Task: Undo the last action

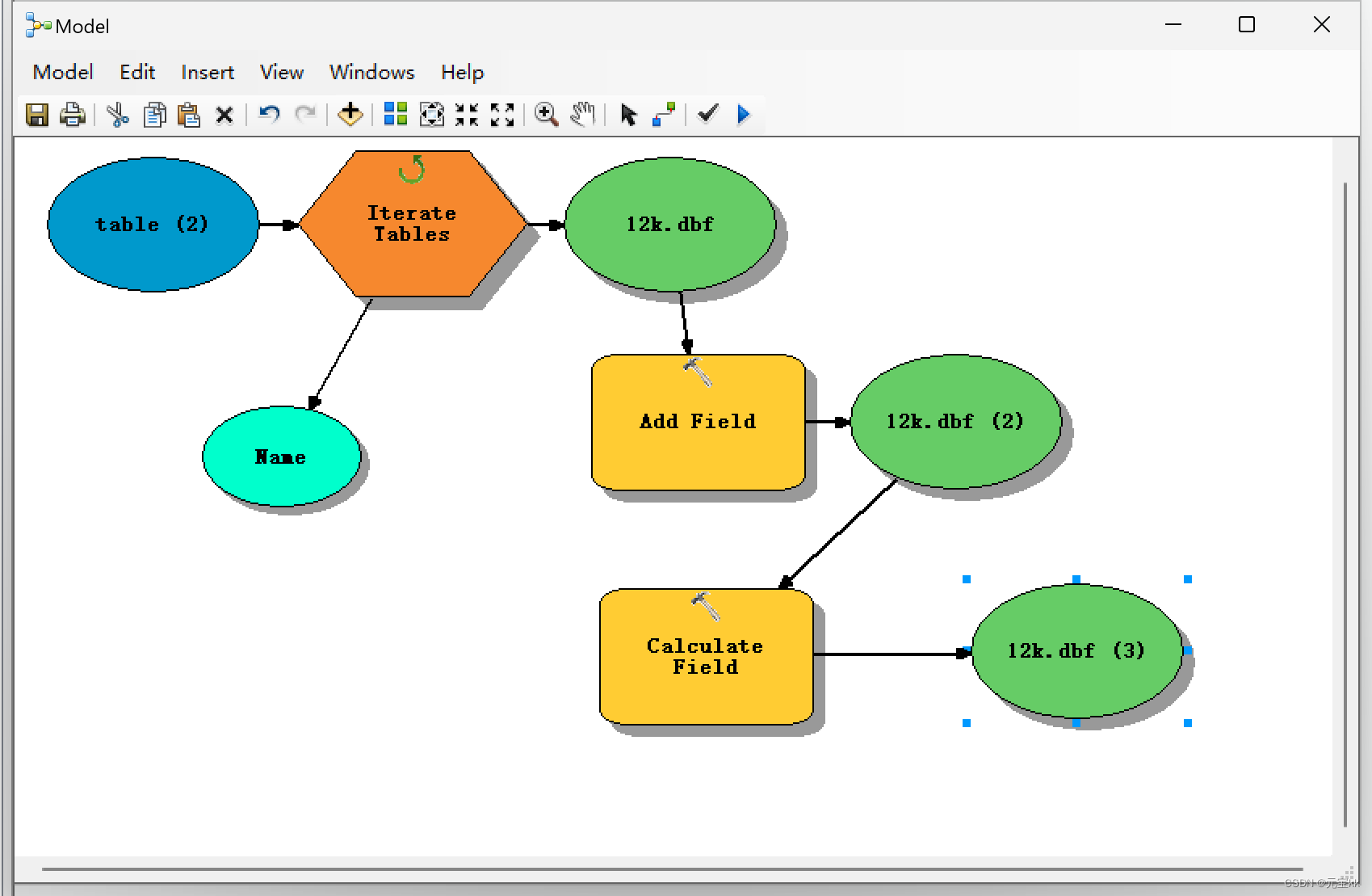Action: point(269,114)
